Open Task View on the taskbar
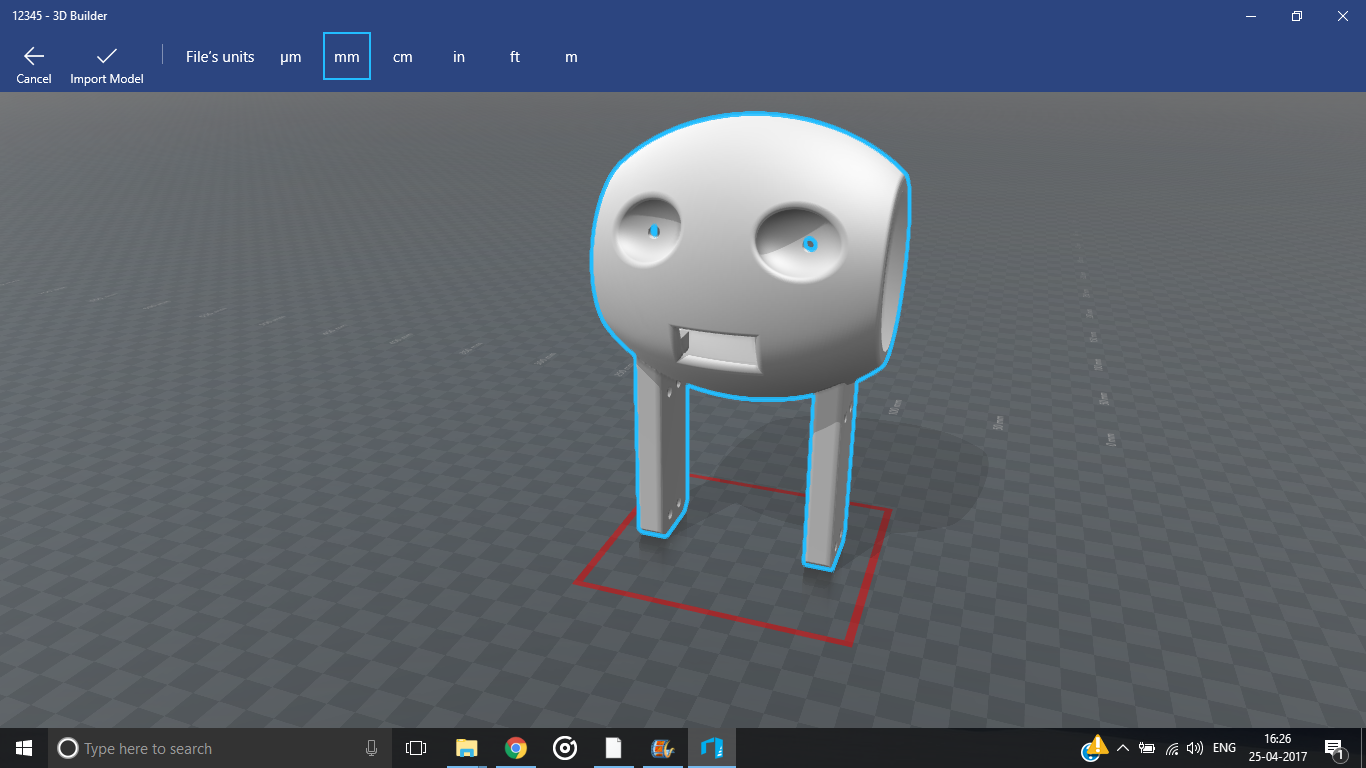Screen dimensions: 1366x768 (x=416, y=748)
